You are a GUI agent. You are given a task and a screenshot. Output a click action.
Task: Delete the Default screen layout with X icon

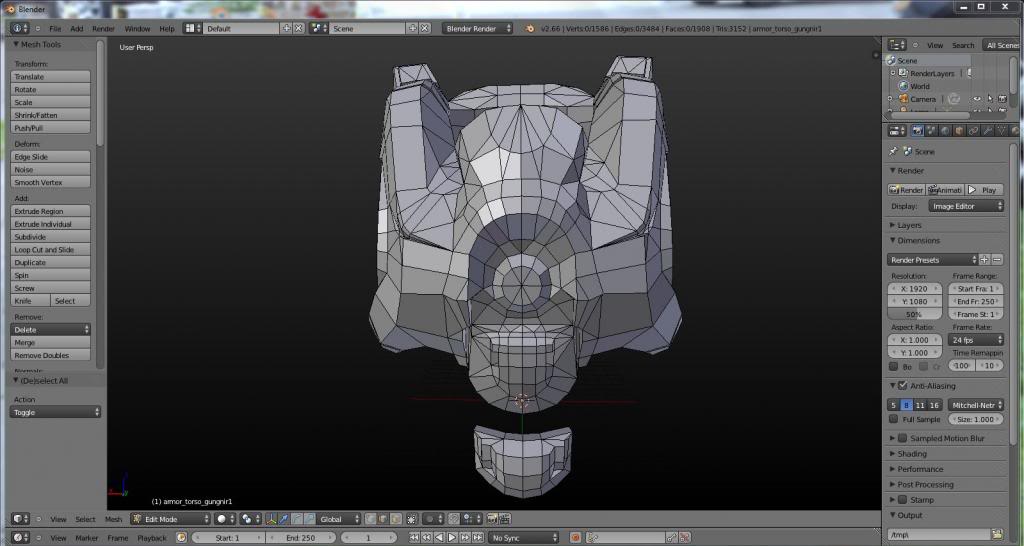[x=298, y=28]
